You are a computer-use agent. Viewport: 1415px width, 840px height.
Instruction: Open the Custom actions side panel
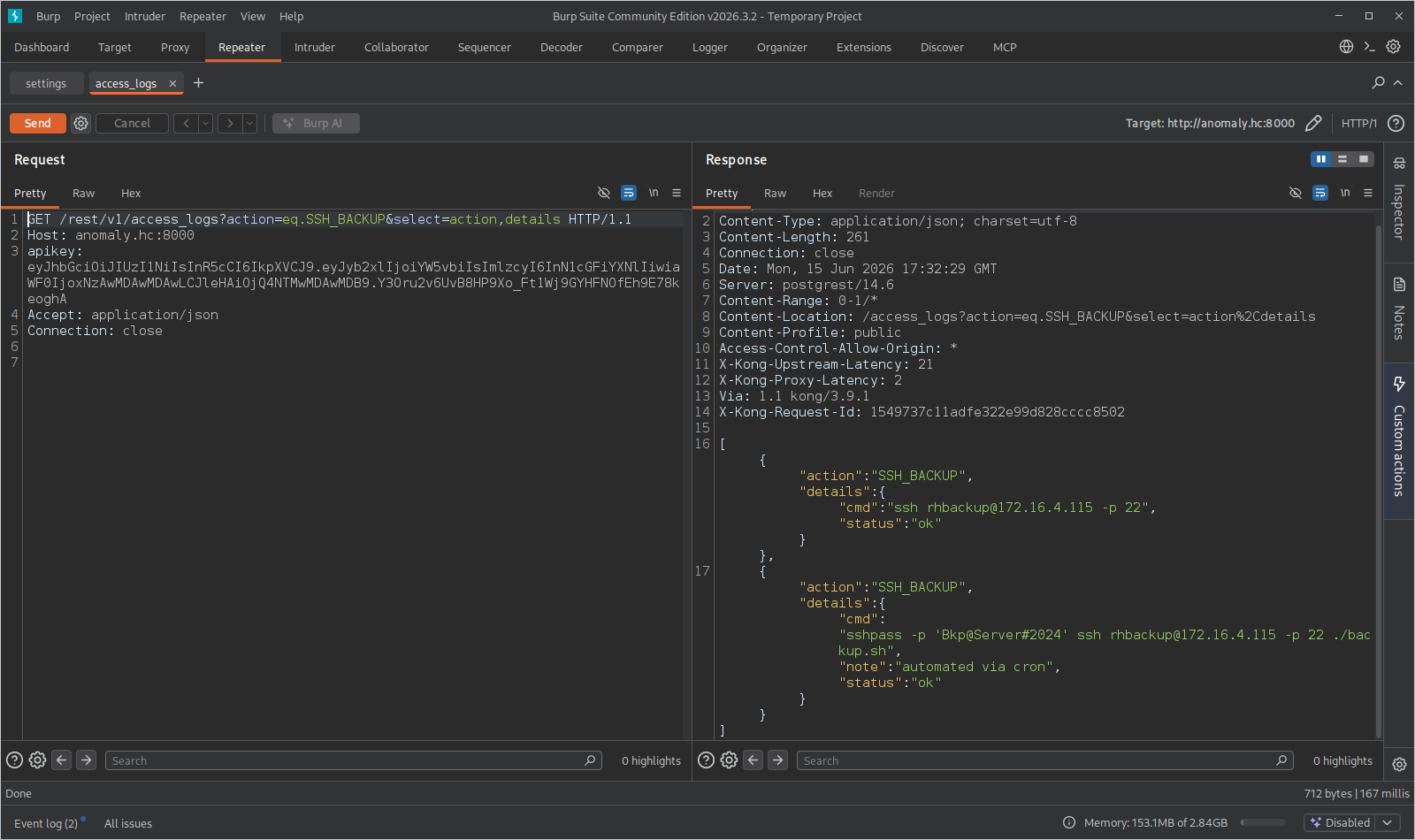coord(1399,439)
